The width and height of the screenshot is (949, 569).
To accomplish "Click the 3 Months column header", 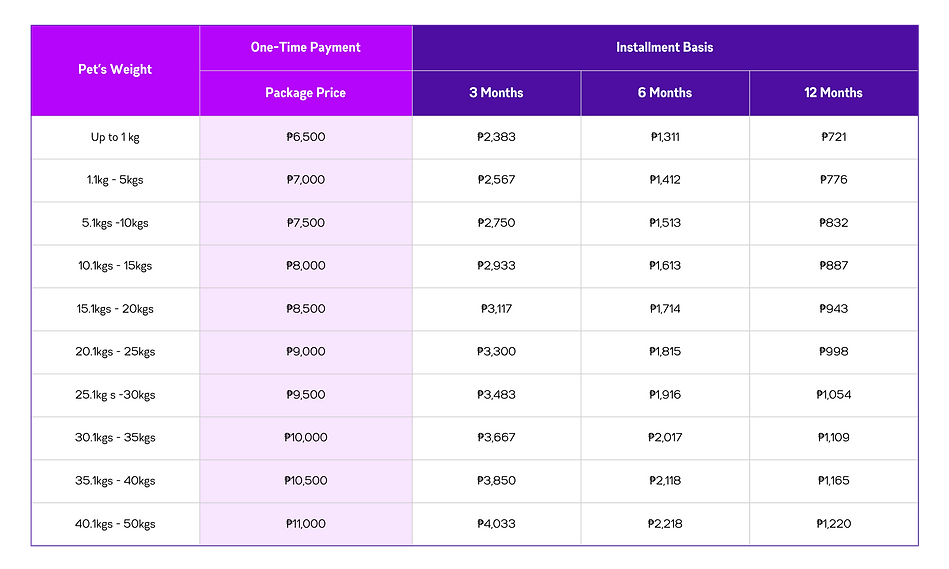I will 496,93.
